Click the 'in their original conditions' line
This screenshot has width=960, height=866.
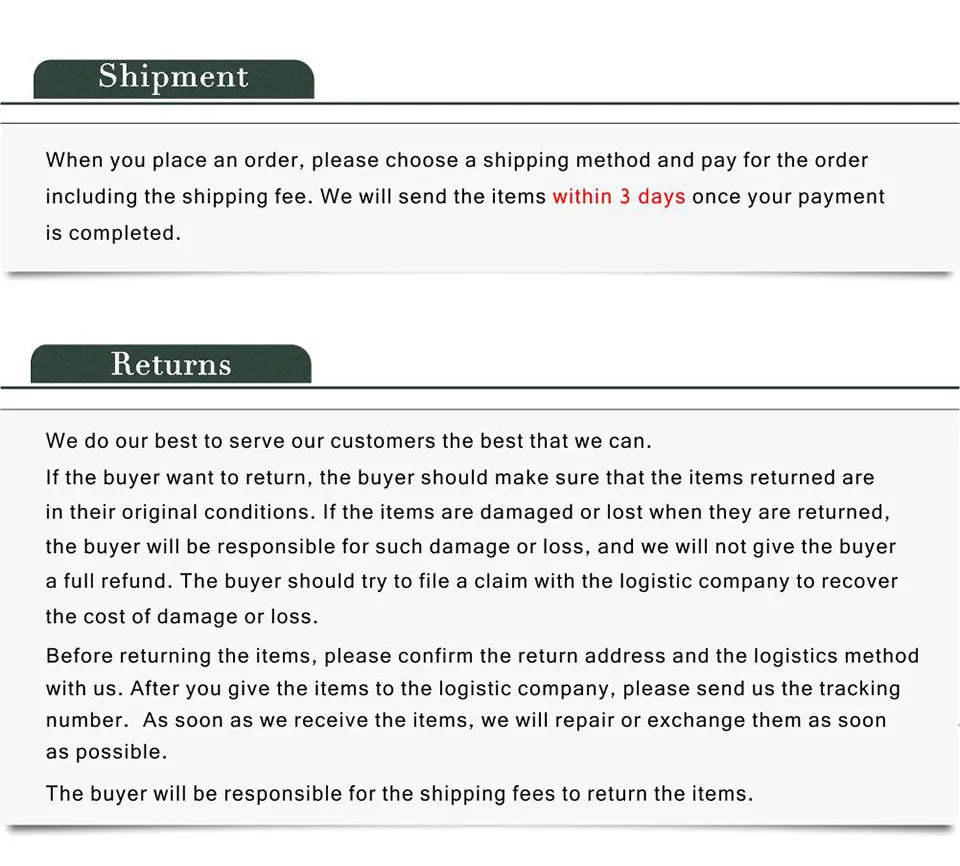(467, 512)
